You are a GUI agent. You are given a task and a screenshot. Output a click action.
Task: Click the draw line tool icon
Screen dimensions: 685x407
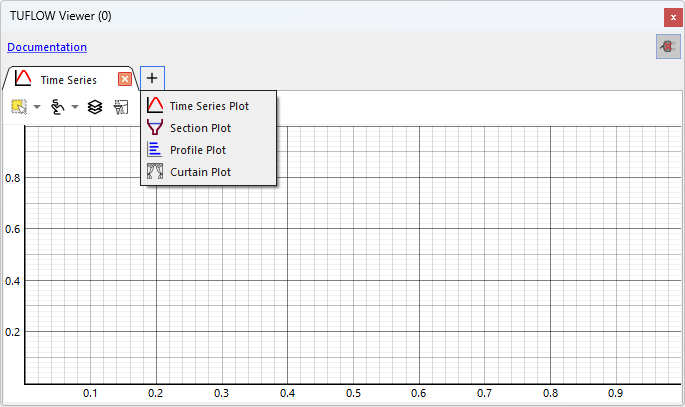pyautogui.click(x=57, y=106)
